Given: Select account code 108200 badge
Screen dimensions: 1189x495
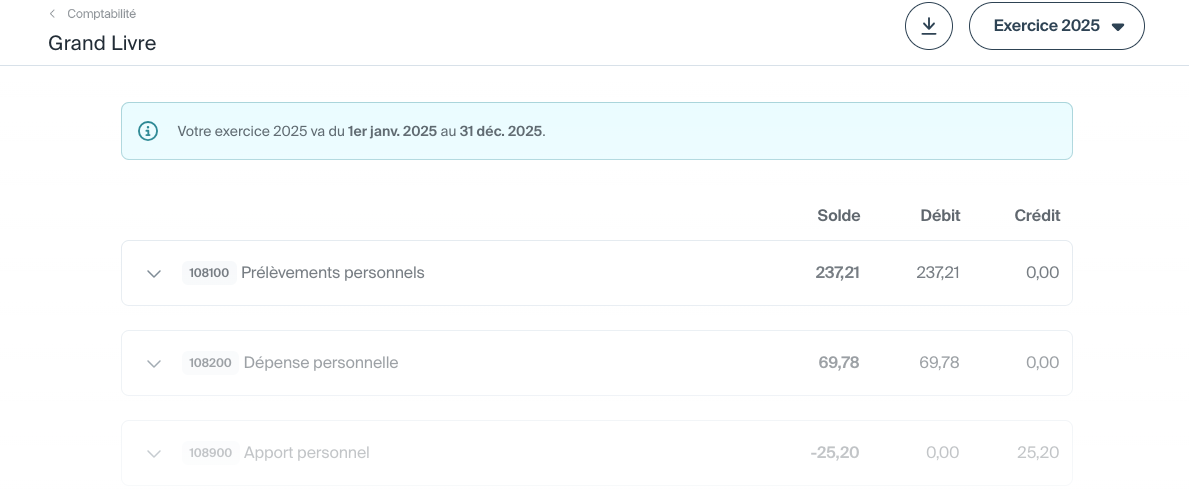Looking at the screenshot, I should point(210,363).
